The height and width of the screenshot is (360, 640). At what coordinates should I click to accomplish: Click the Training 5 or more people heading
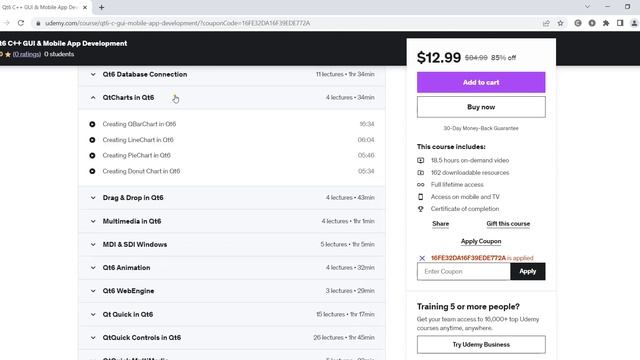(468, 307)
